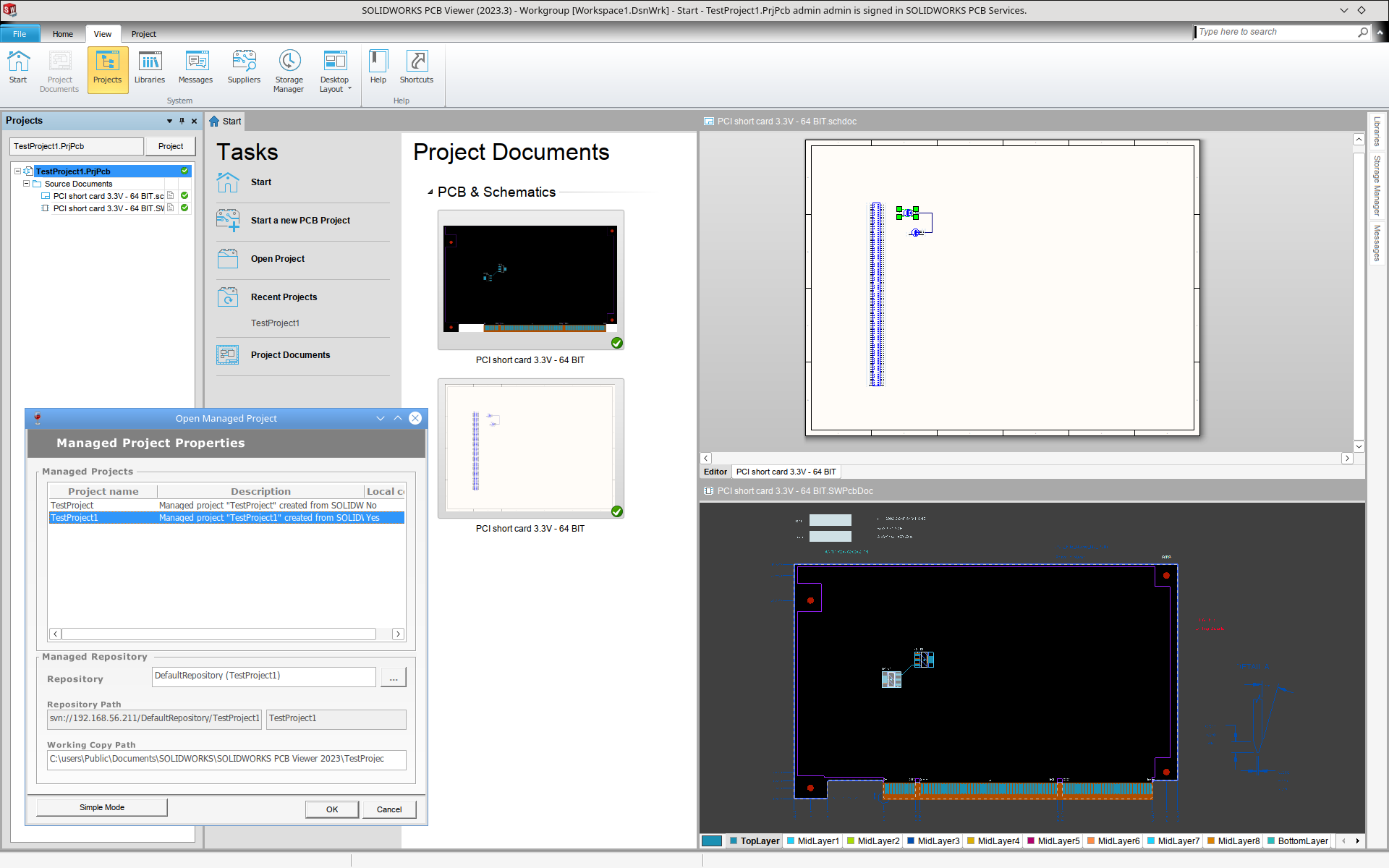The width and height of the screenshot is (1389, 868).
Task: Click the Simple Mode button
Action: point(102,808)
